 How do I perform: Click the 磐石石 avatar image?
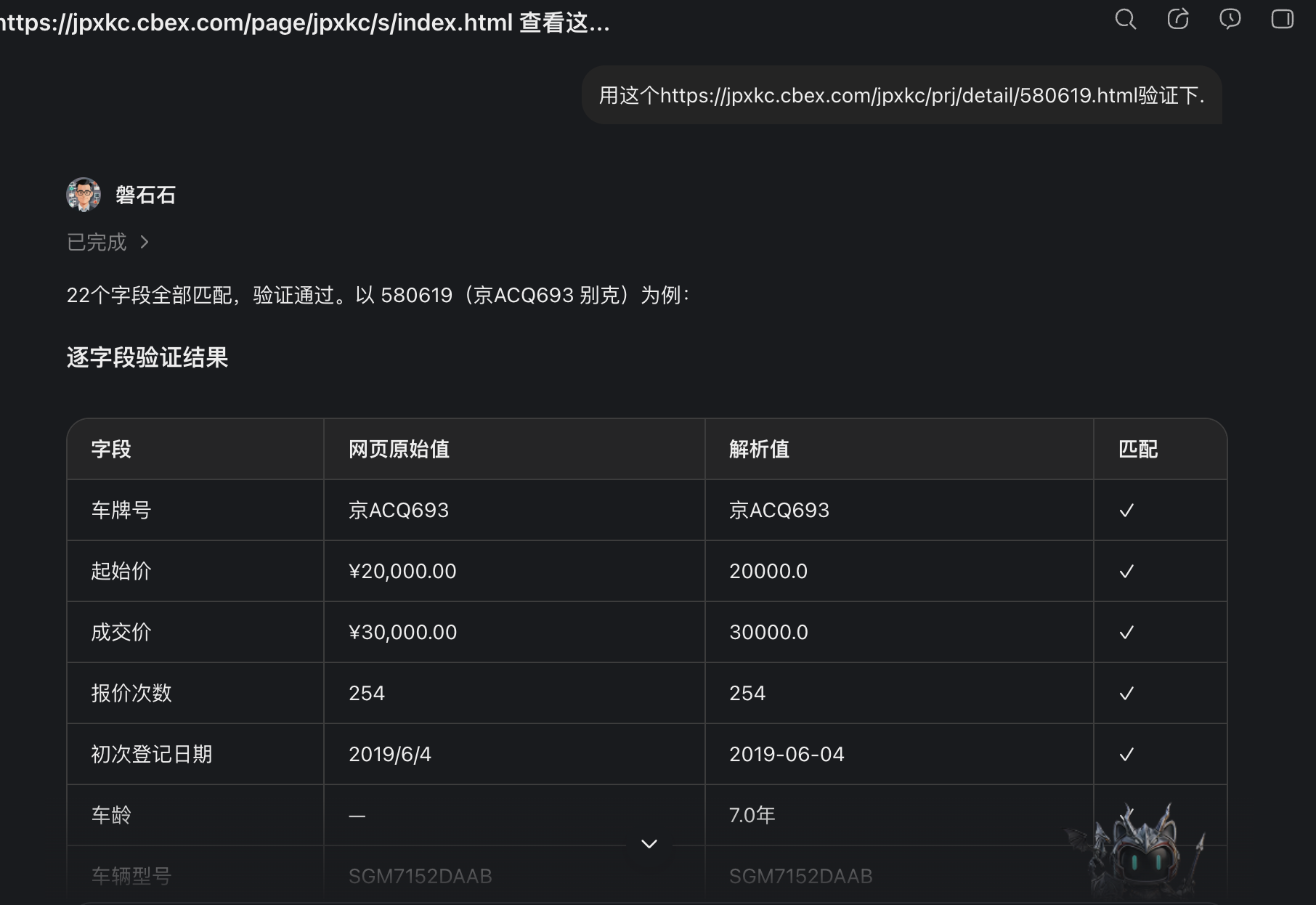tap(84, 195)
